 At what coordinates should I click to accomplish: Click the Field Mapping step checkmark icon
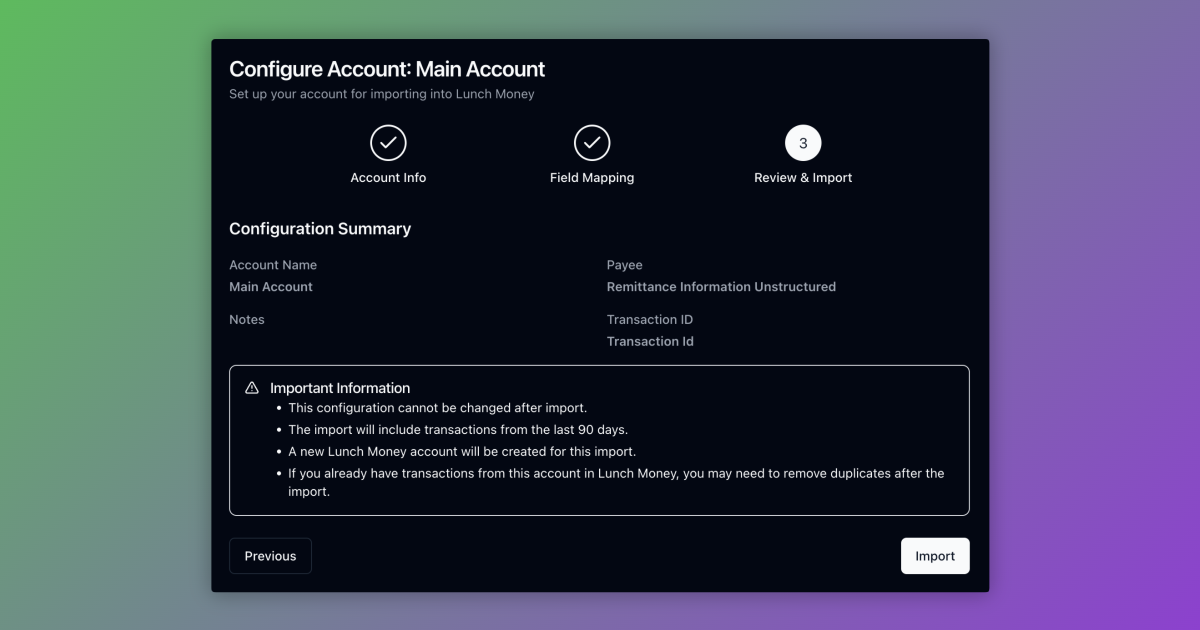592,143
